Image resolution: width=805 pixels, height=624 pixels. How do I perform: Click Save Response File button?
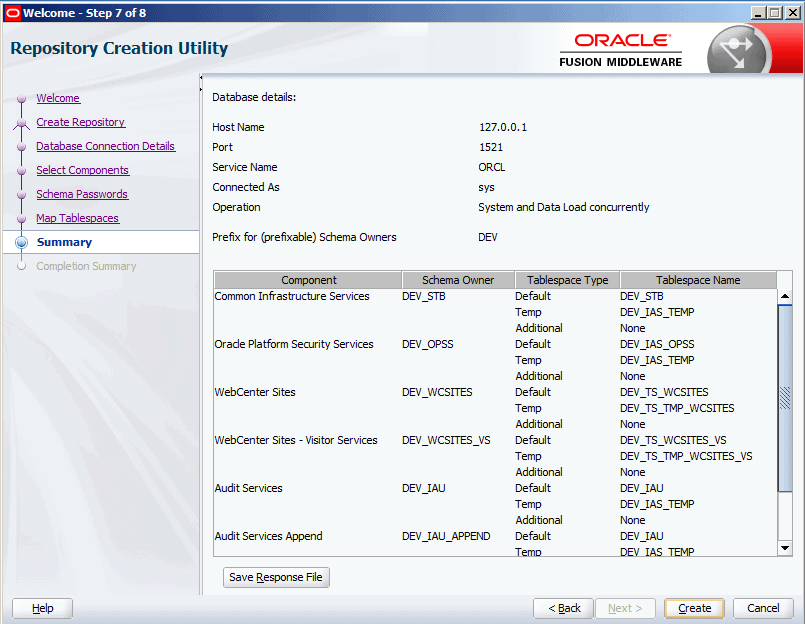tap(276, 578)
